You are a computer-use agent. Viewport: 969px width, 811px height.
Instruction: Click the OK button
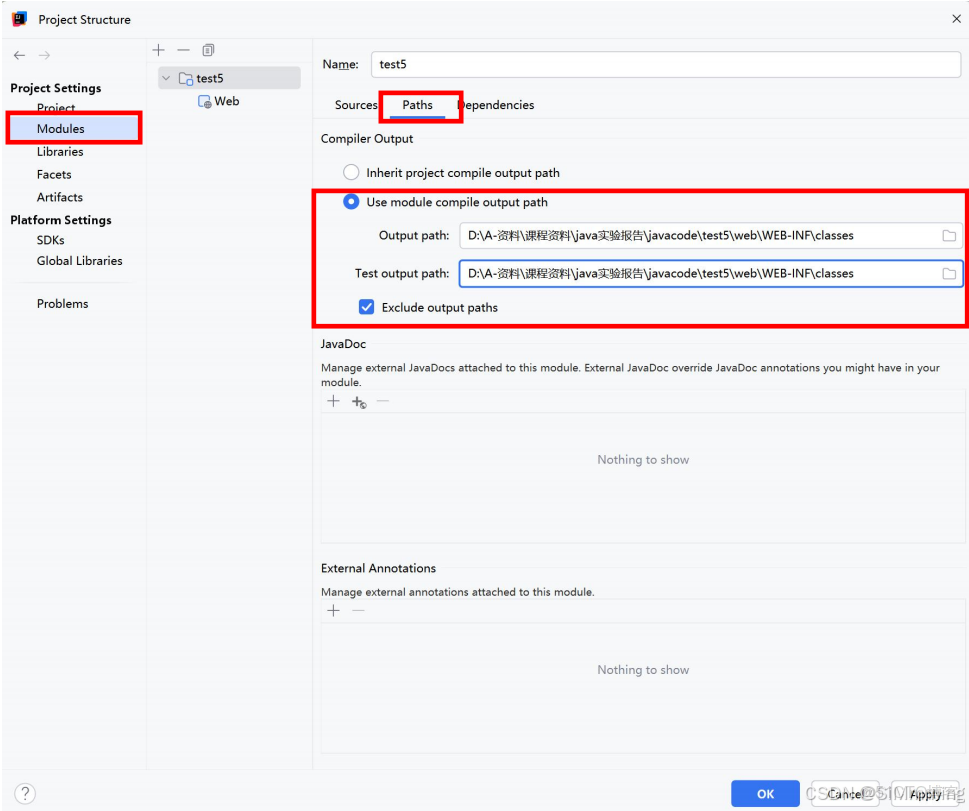(x=764, y=793)
